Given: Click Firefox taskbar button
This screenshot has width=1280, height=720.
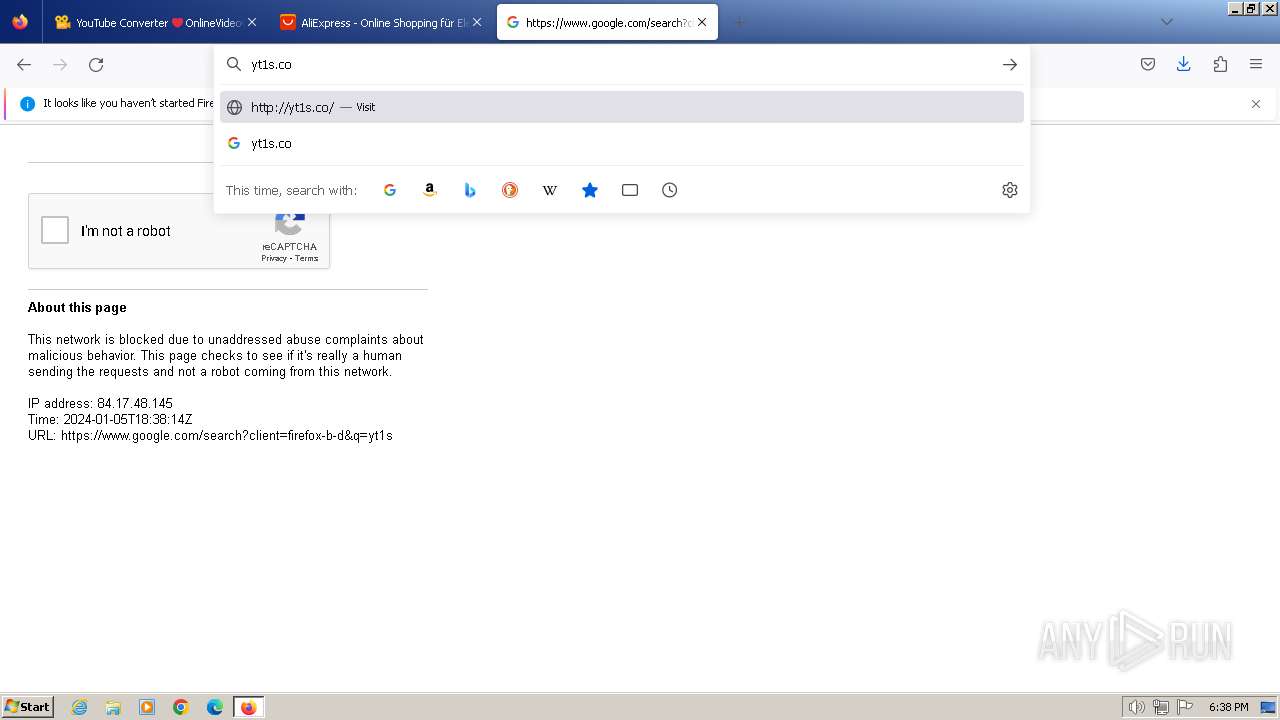Looking at the screenshot, I should tap(249, 707).
